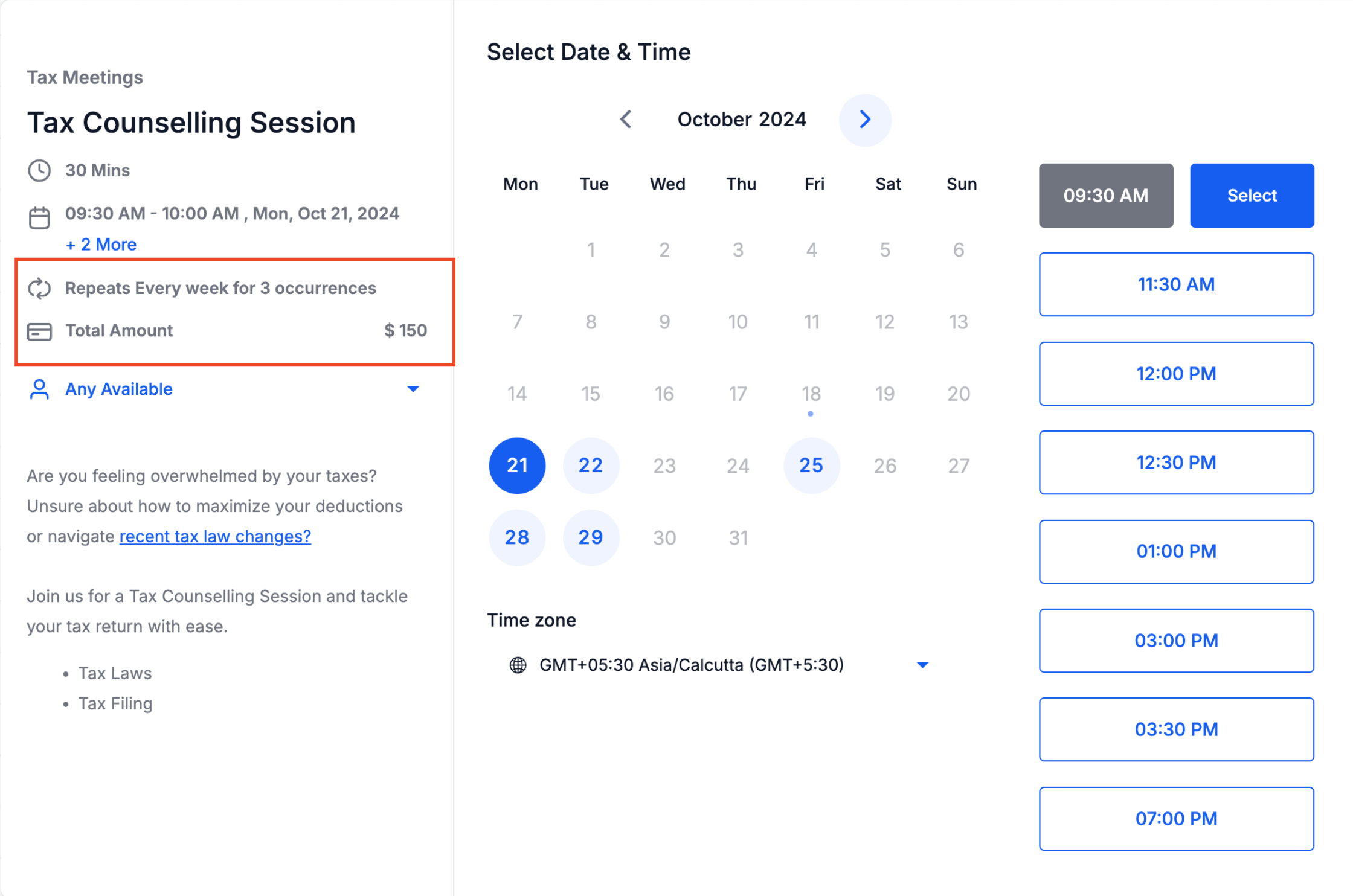The height and width of the screenshot is (896, 1353).
Task: Select October 28 on the calendar
Action: coord(517,537)
